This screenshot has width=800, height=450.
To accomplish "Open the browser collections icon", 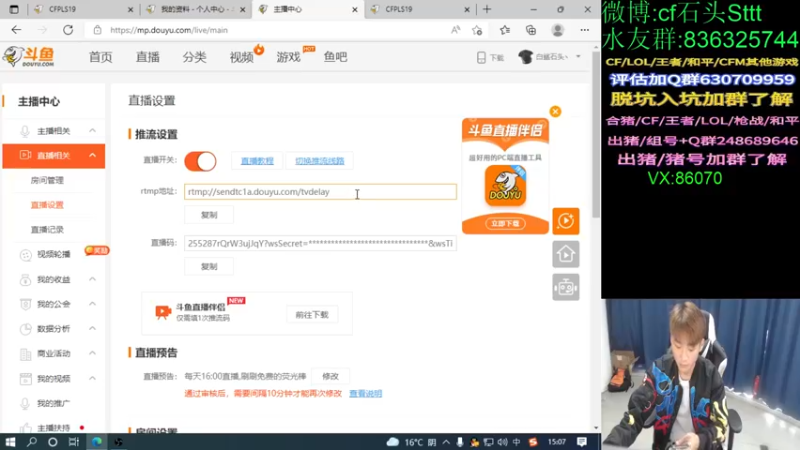I will tap(531, 30).
